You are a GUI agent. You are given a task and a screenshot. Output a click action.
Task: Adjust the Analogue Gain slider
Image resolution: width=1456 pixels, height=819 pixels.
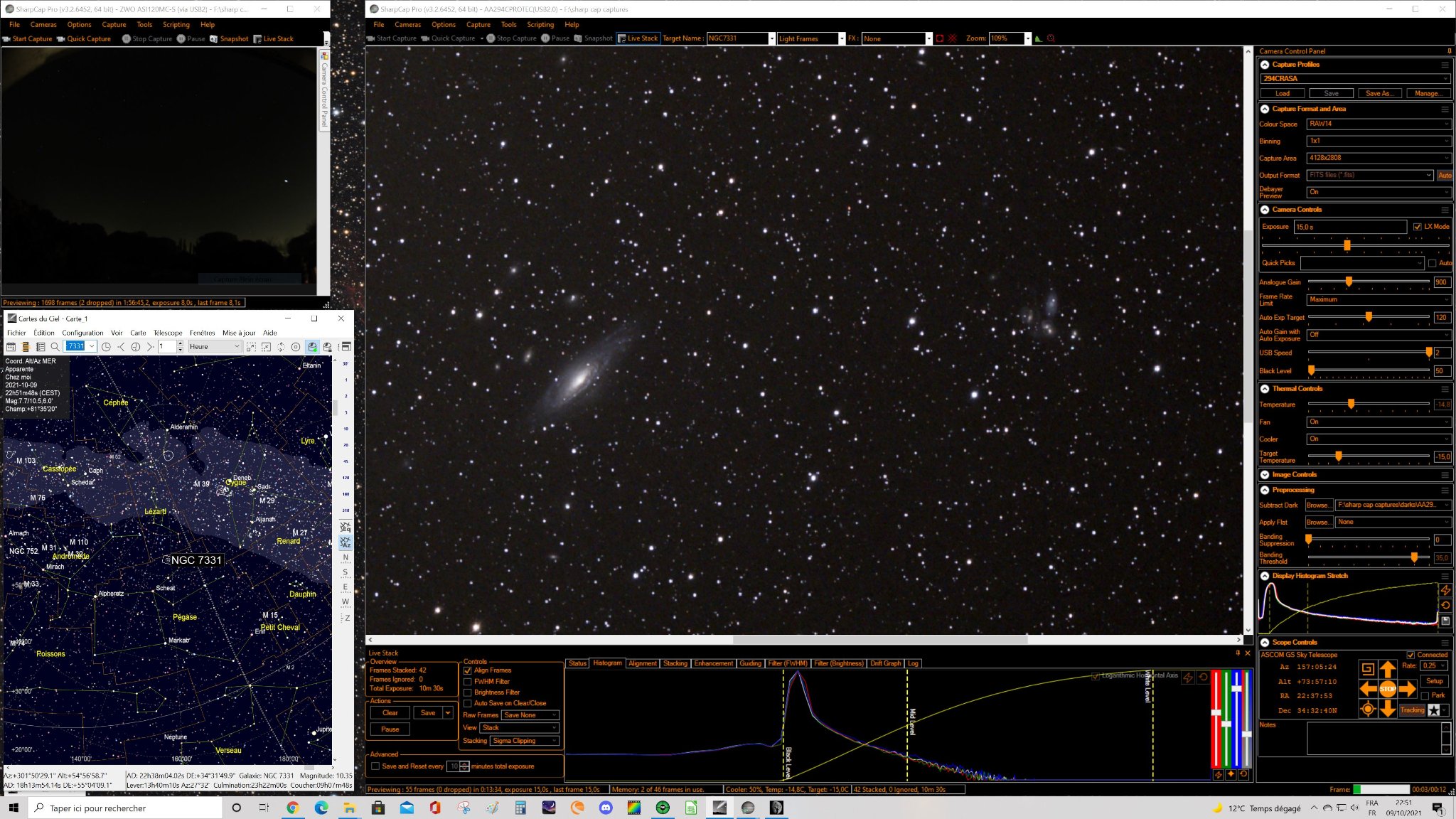pyautogui.click(x=1349, y=282)
